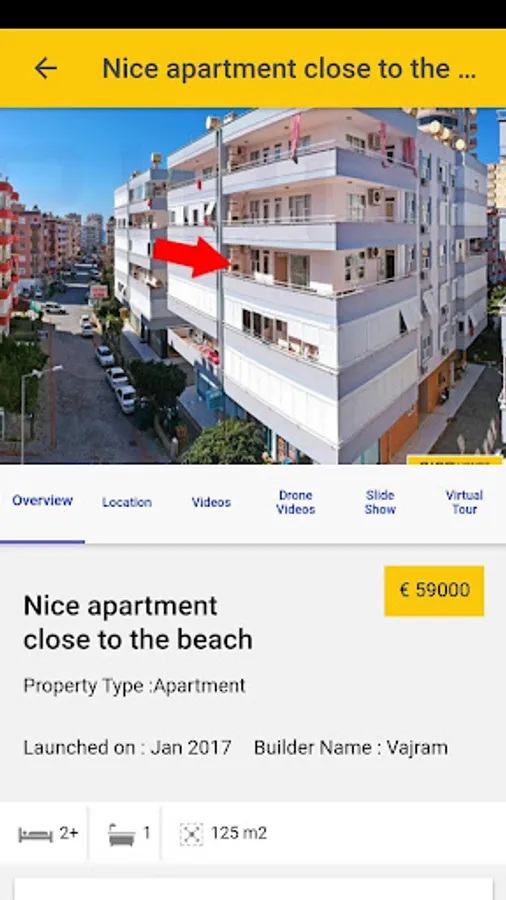Click the bathtub bathrooms icon
The height and width of the screenshot is (900, 506).
(x=122, y=834)
